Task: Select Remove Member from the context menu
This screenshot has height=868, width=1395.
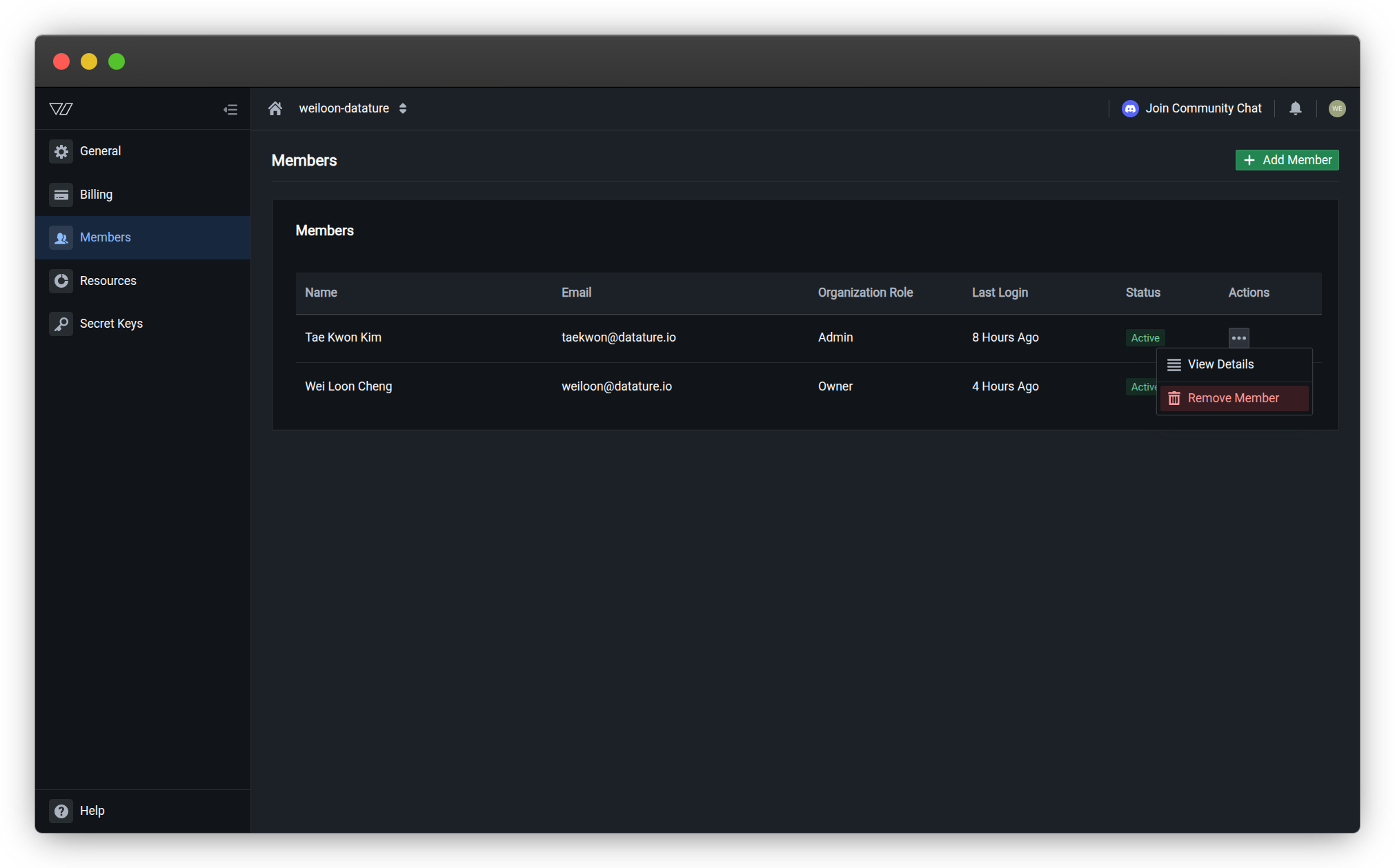Action: [1232, 398]
